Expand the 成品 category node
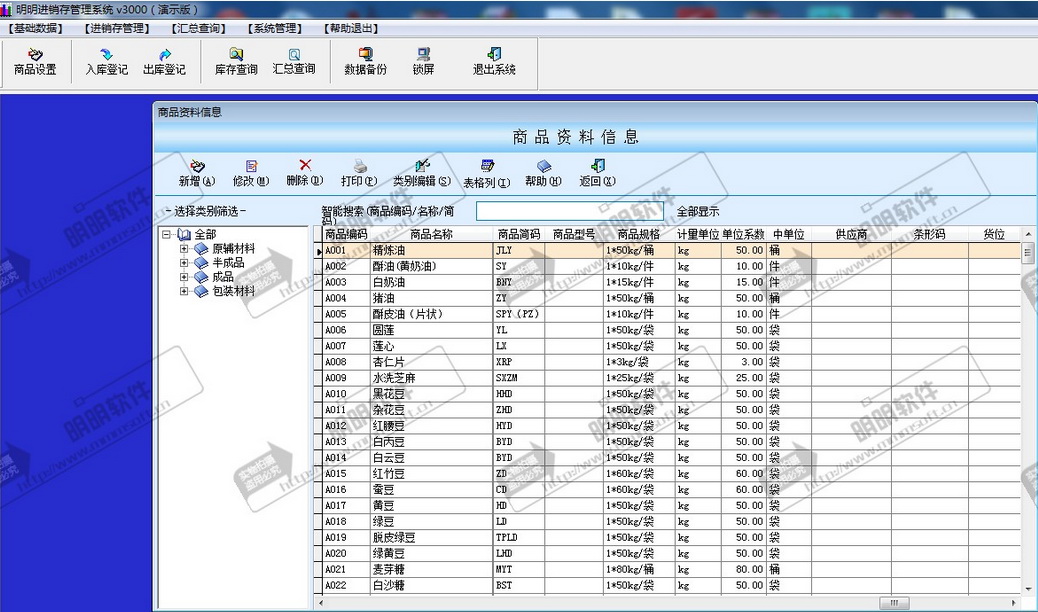The width and height of the screenshot is (1038, 612). [184, 277]
